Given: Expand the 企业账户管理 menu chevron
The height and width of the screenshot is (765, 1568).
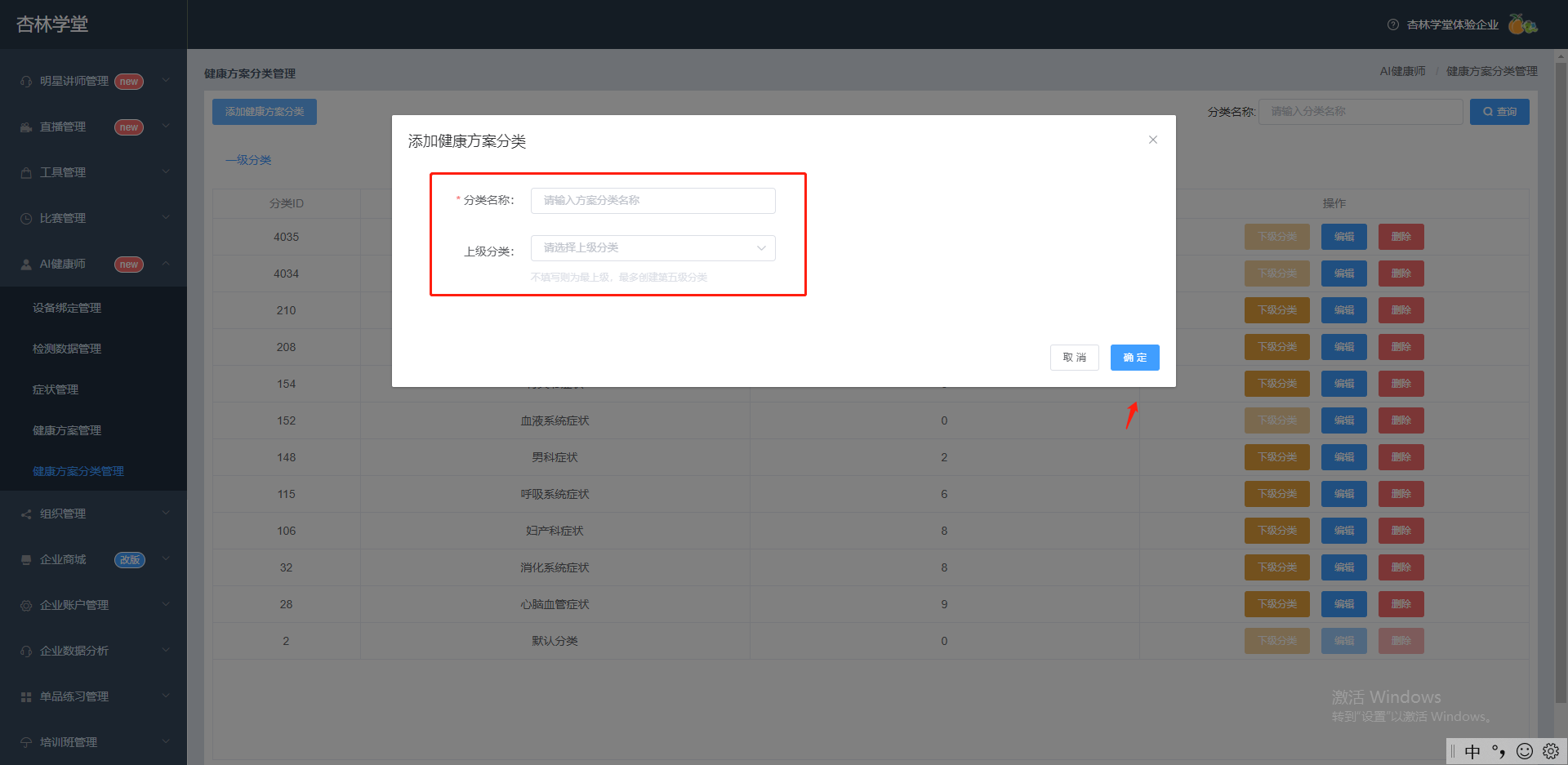Looking at the screenshot, I should coord(166,604).
